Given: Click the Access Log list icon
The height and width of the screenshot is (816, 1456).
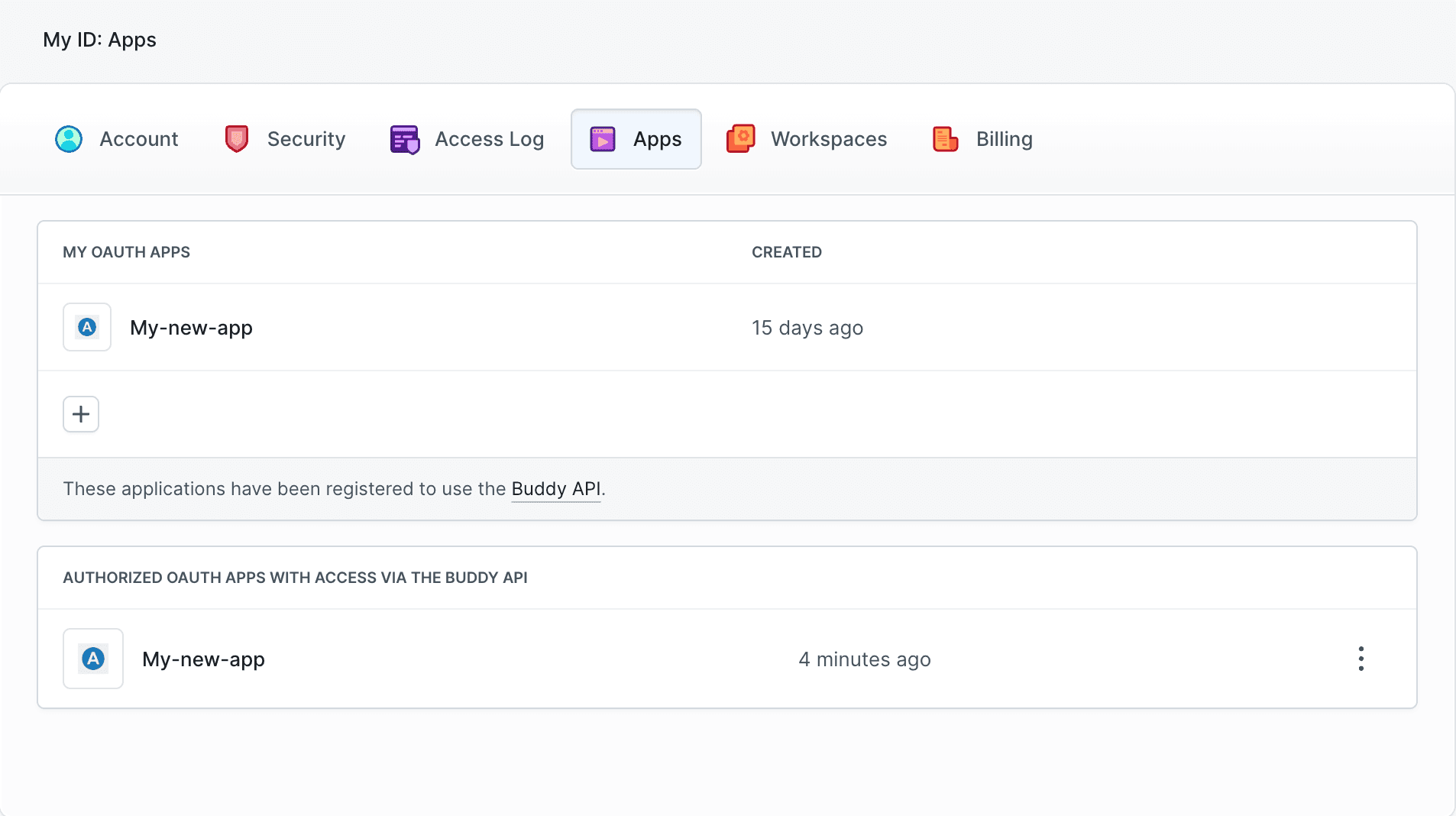Looking at the screenshot, I should pyautogui.click(x=404, y=138).
